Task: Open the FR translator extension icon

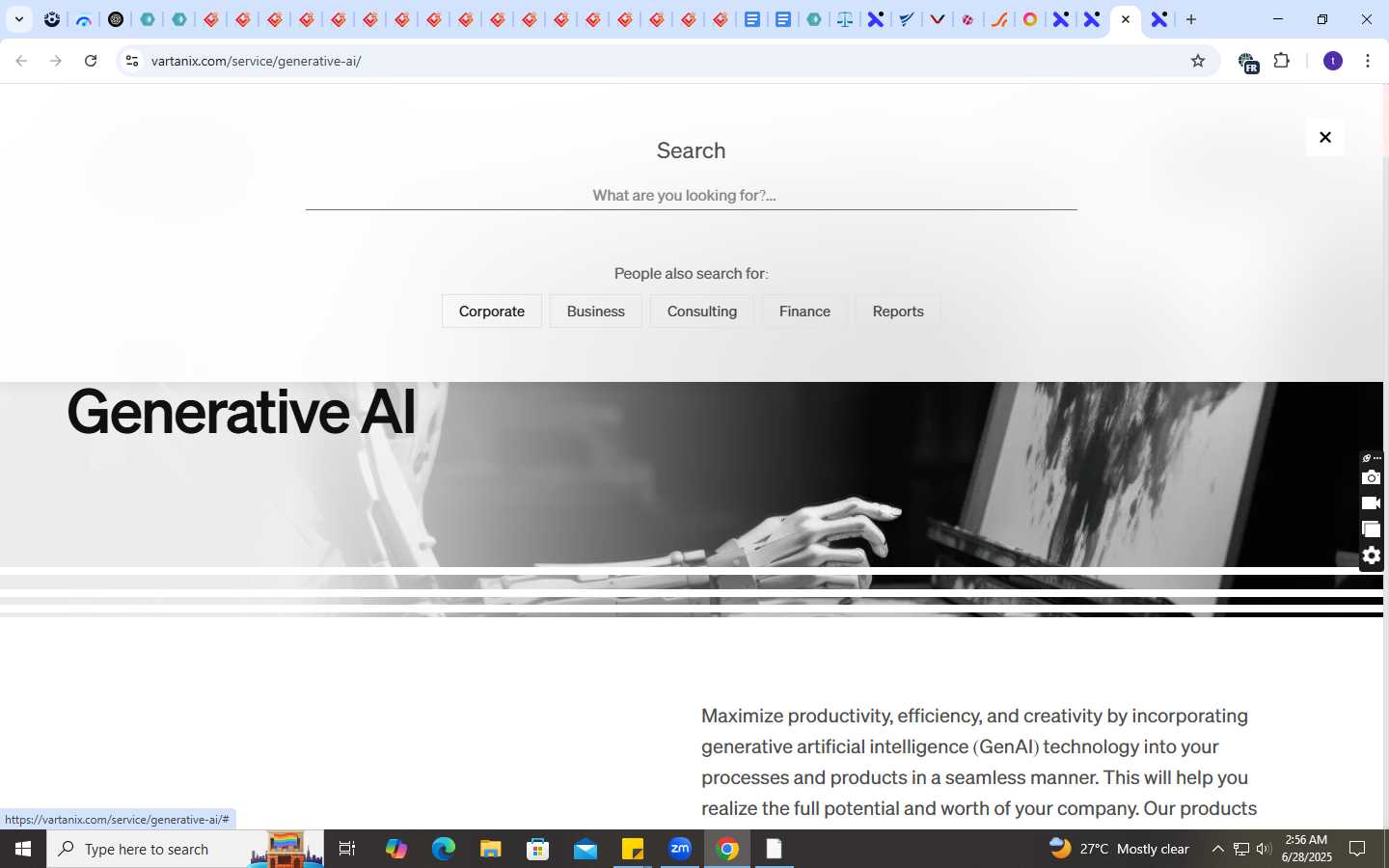Action: pos(1248,63)
